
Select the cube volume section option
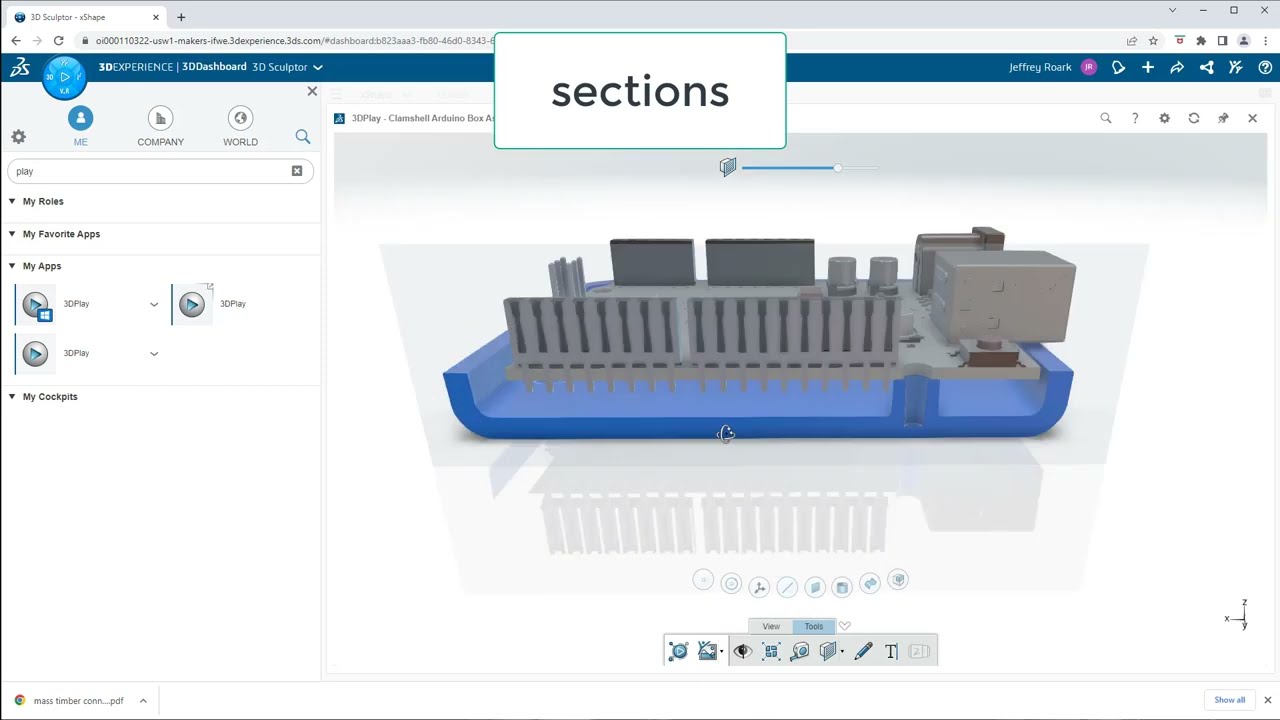pos(898,580)
